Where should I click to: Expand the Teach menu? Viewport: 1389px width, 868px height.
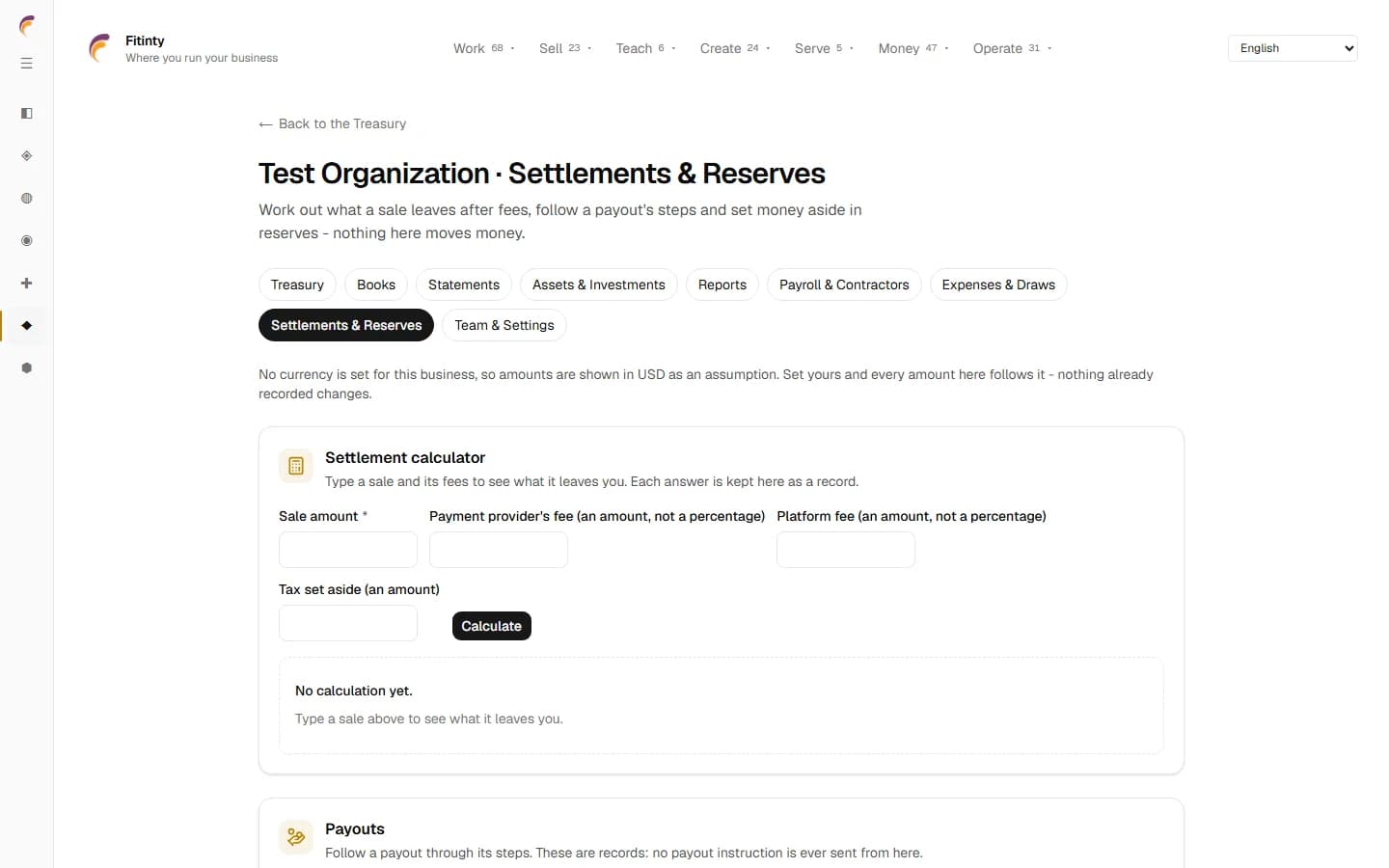645,48
